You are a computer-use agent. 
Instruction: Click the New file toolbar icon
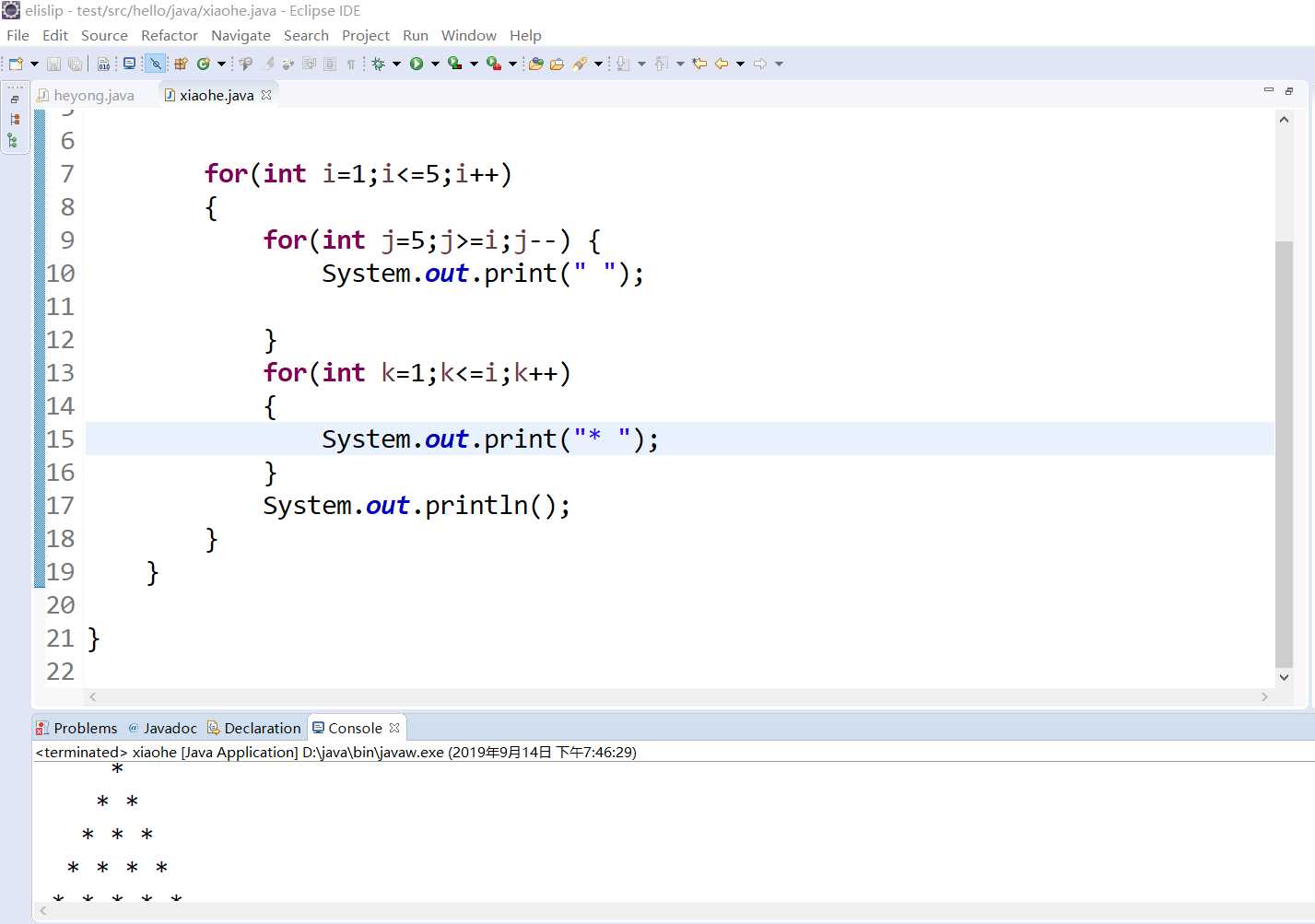coord(16,64)
